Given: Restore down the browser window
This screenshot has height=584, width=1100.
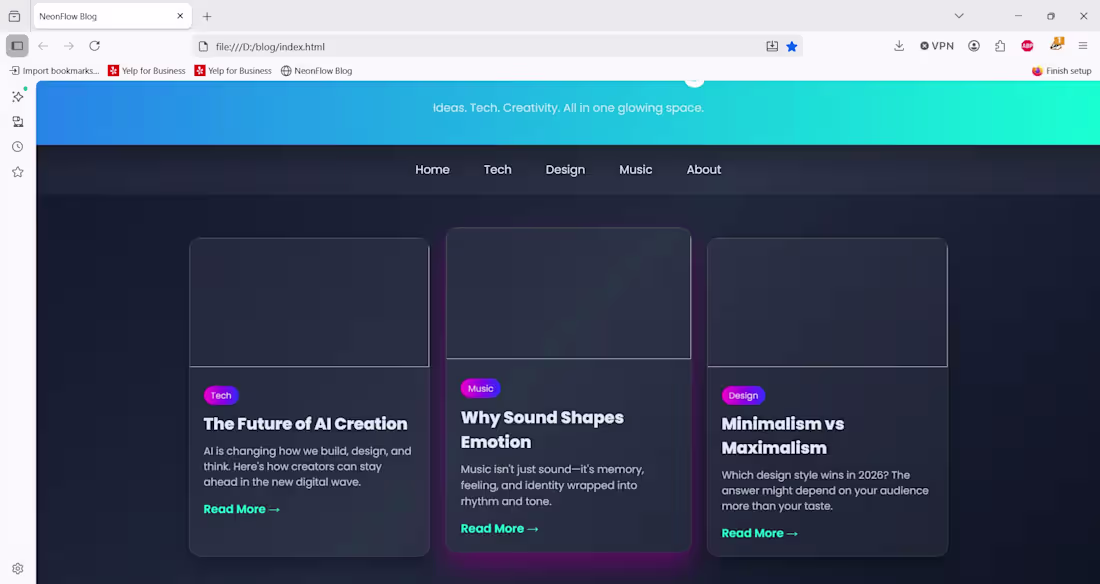Looking at the screenshot, I should (1051, 15).
